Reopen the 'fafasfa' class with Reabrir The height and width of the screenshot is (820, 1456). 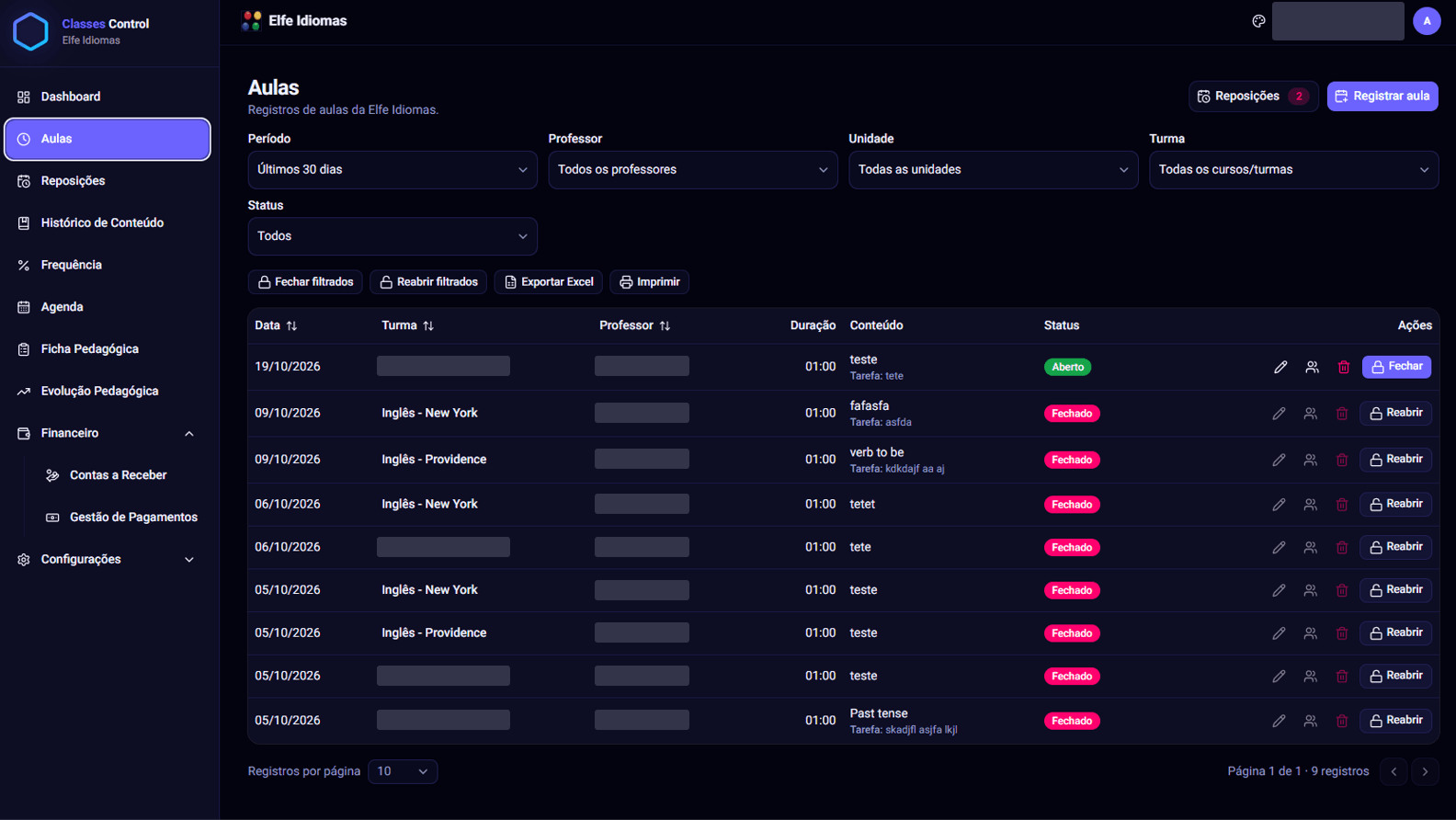coord(1395,413)
